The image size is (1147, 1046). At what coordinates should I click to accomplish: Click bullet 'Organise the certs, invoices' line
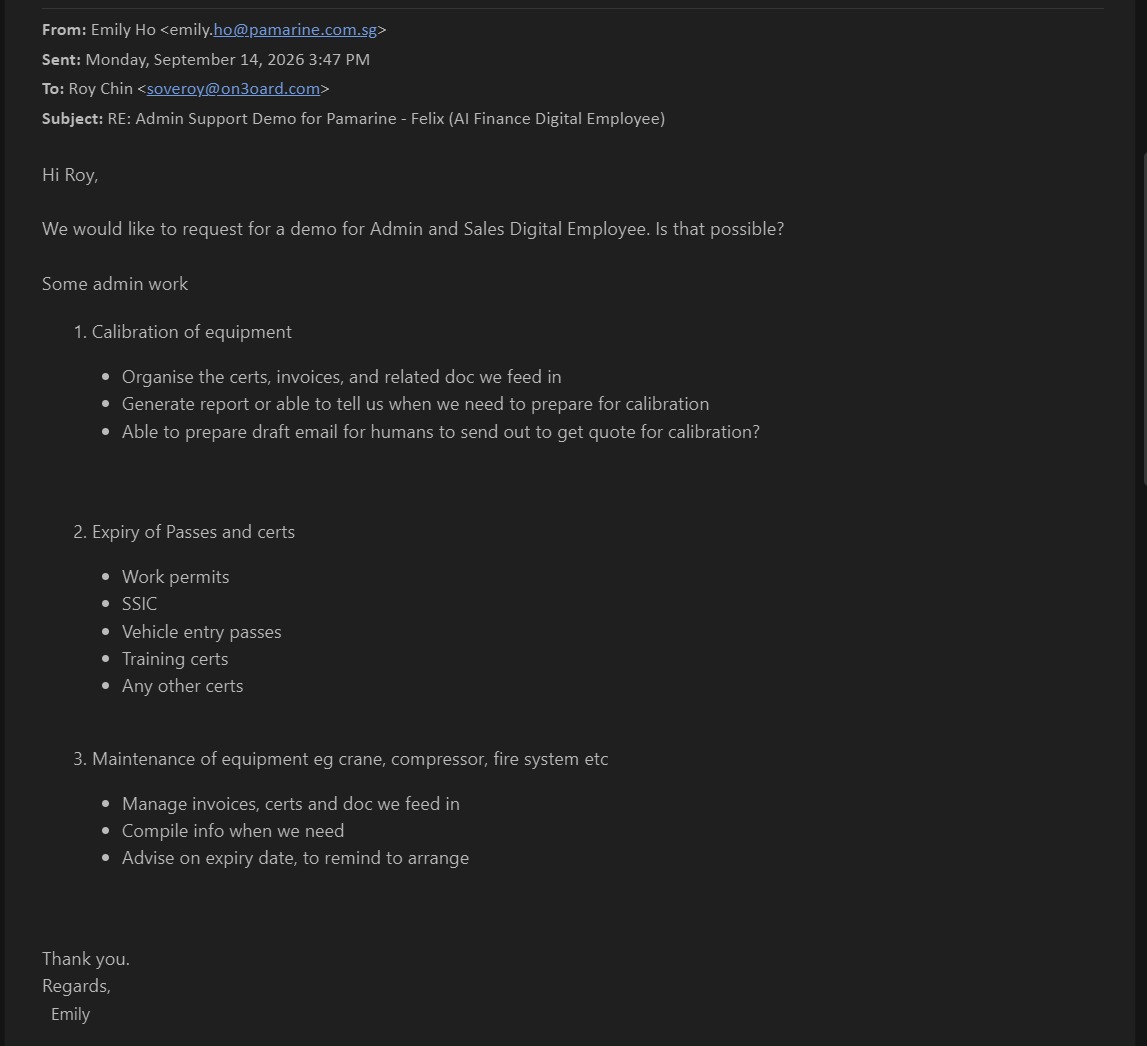[x=342, y=377]
